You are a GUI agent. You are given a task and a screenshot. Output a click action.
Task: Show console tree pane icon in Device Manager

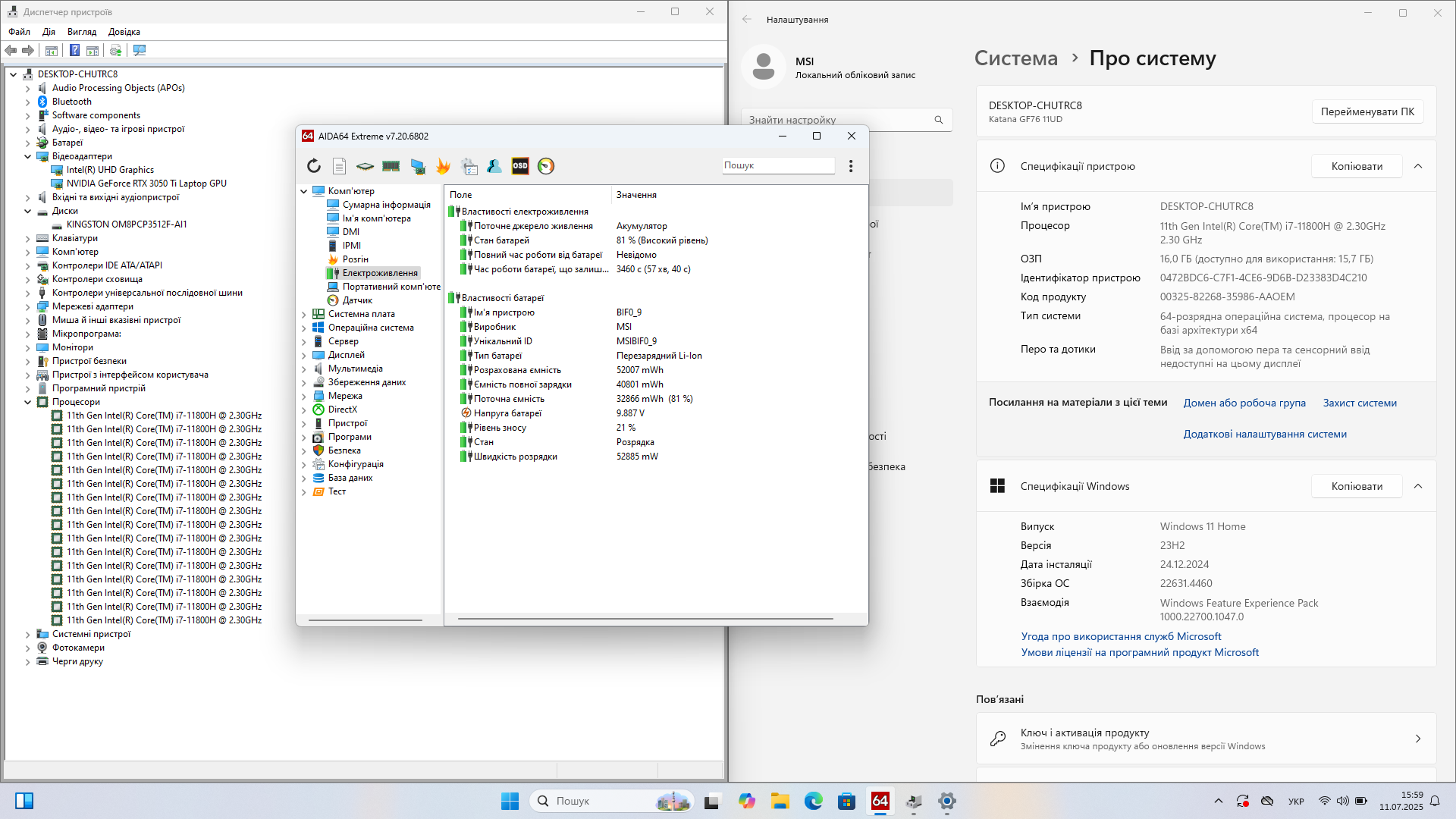pos(52,51)
